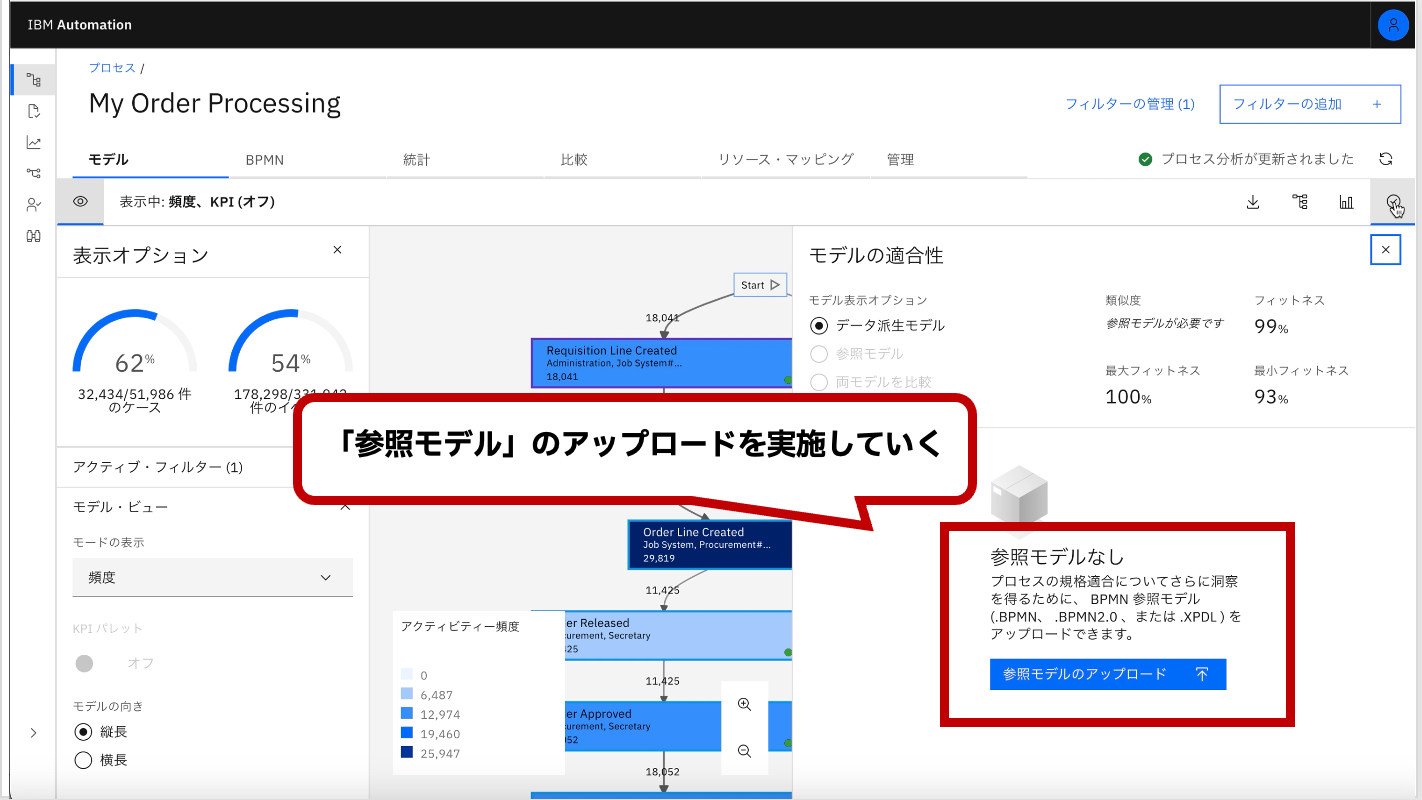This screenshot has height=800, width=1422.
Task: Click the 参照モデルのアップロード button
Action: pos(1107,674)
